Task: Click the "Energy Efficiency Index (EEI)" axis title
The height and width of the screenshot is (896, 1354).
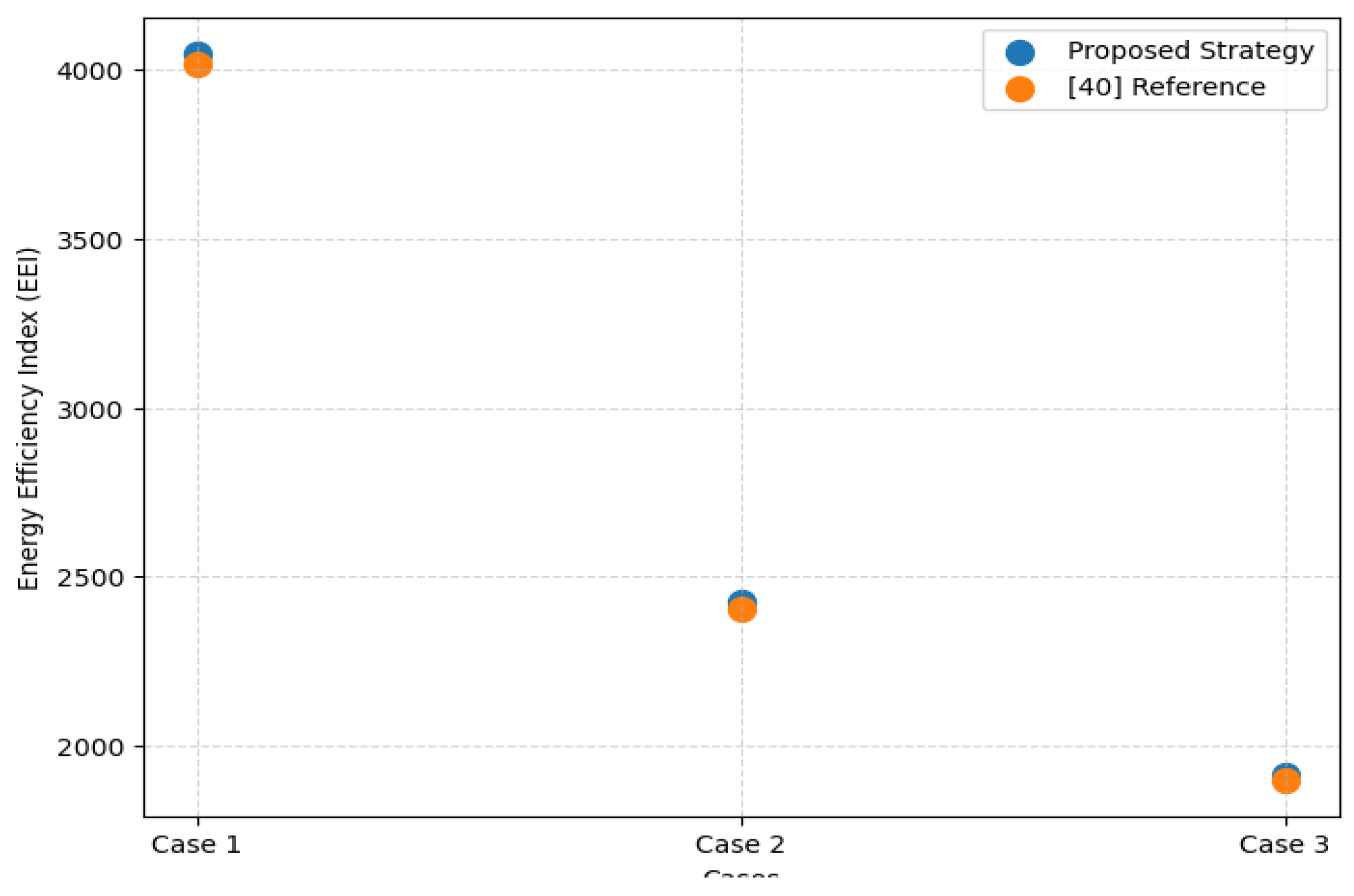Action: pos(28,419)
